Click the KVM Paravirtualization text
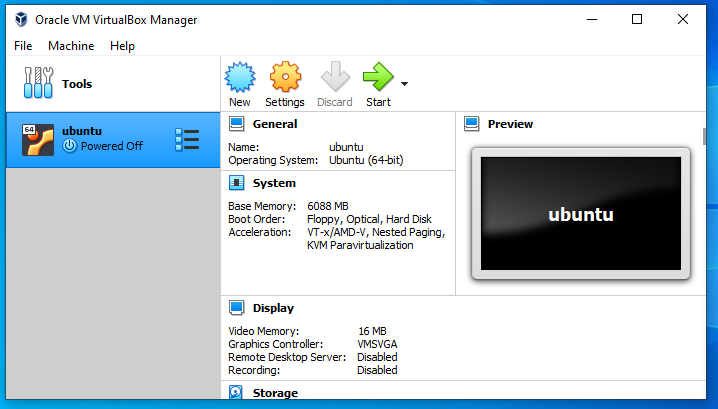This screenshot has width=718, height=409. coord(360,245)
